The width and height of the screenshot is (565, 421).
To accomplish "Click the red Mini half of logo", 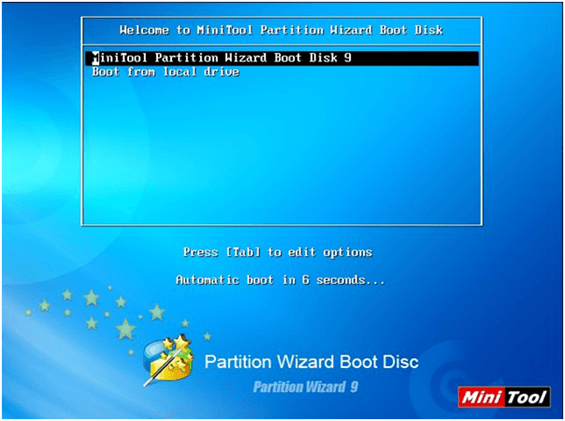I will pyautogui.click(x=481, y=397).
